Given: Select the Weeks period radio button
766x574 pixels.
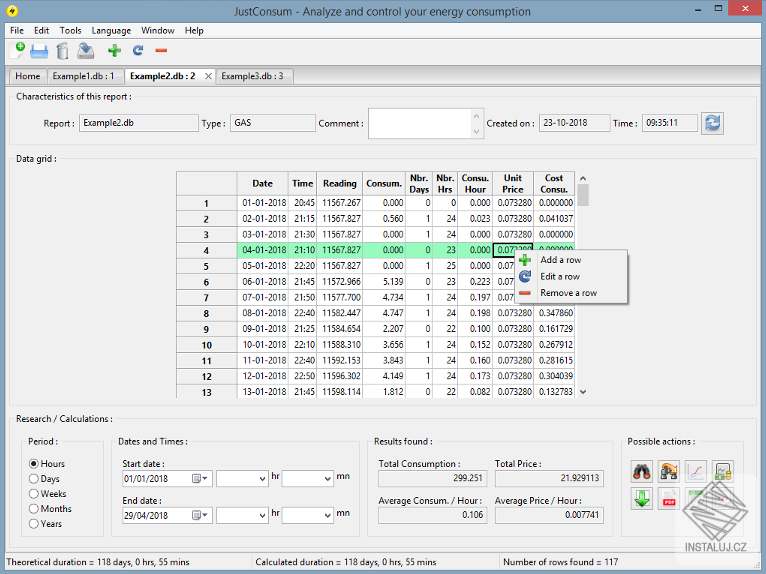Looking at the screenshot, I should (x=34, y=494).
